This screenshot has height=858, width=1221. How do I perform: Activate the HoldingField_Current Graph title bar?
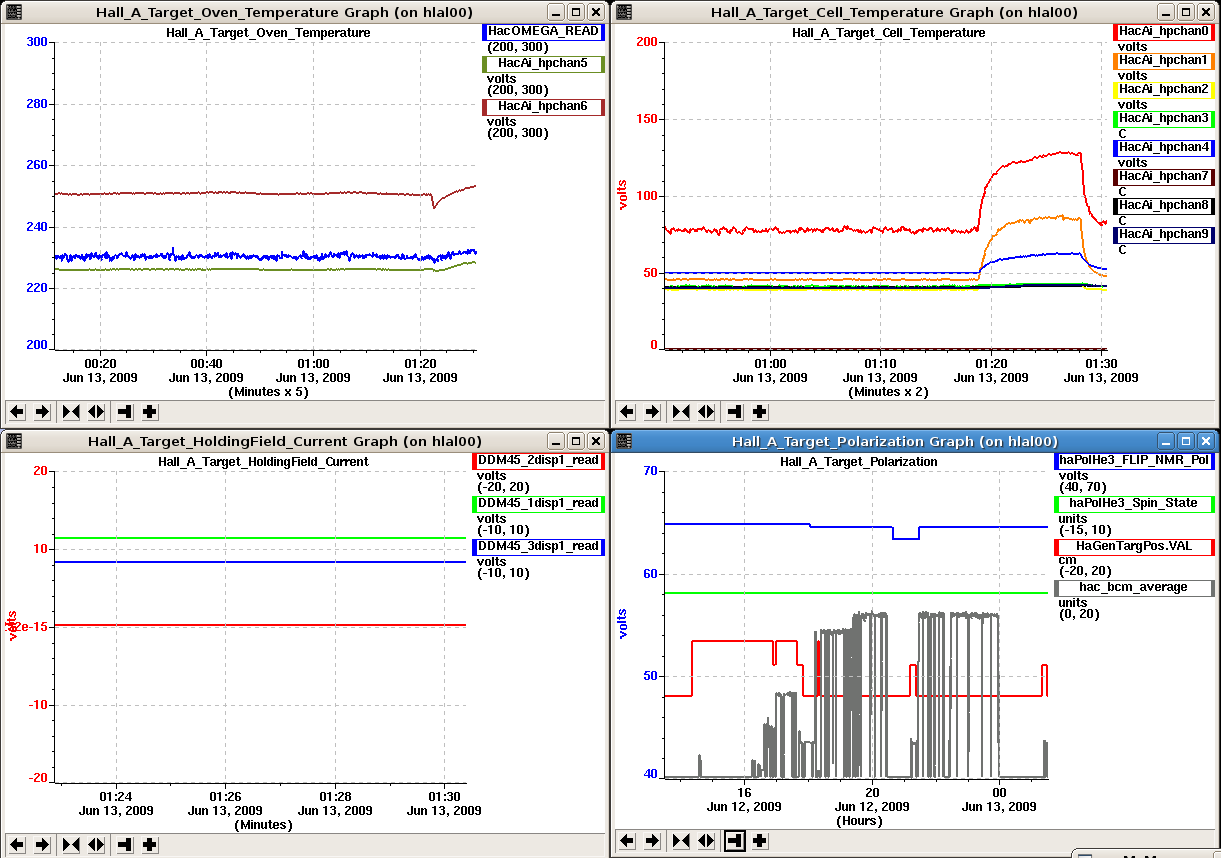point(285,441)
